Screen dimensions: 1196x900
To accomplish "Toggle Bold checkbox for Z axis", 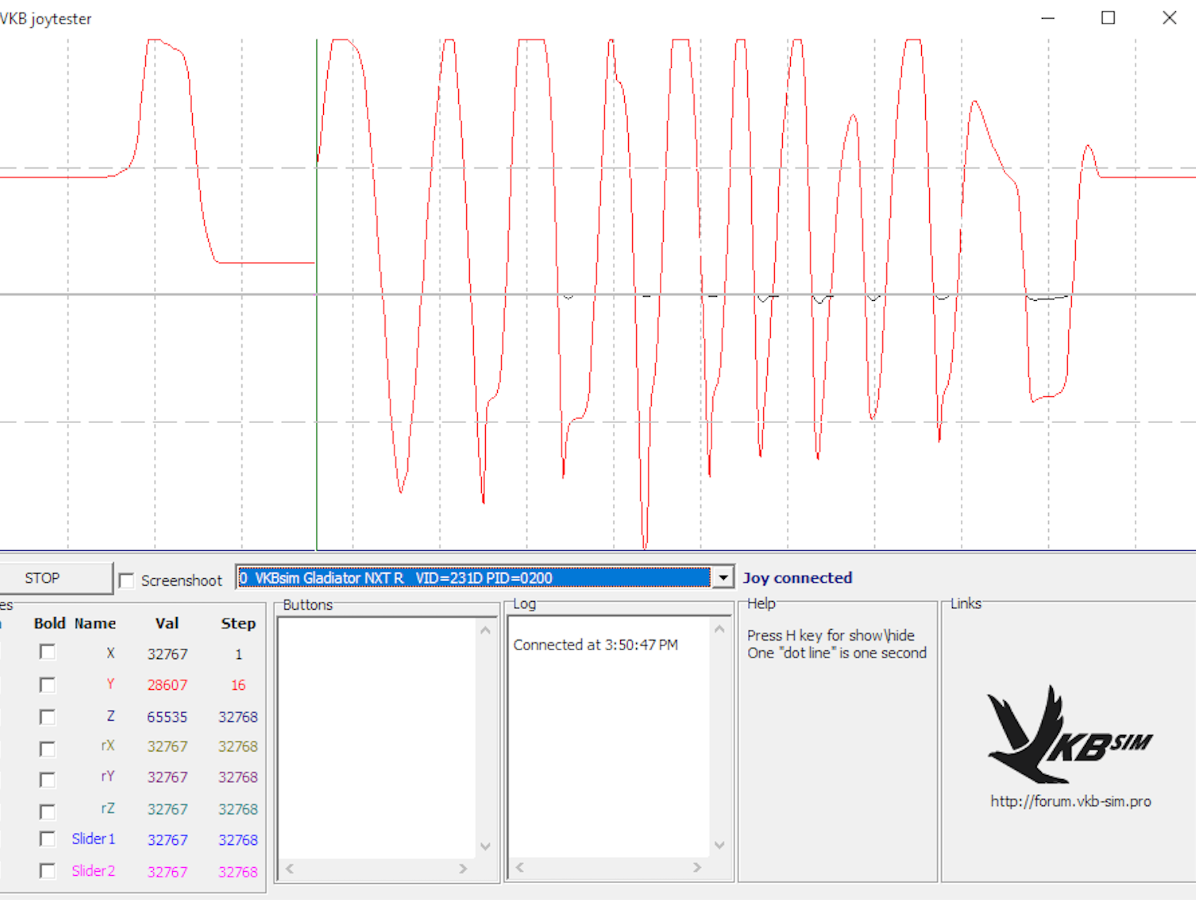I will tap(47, 716).
